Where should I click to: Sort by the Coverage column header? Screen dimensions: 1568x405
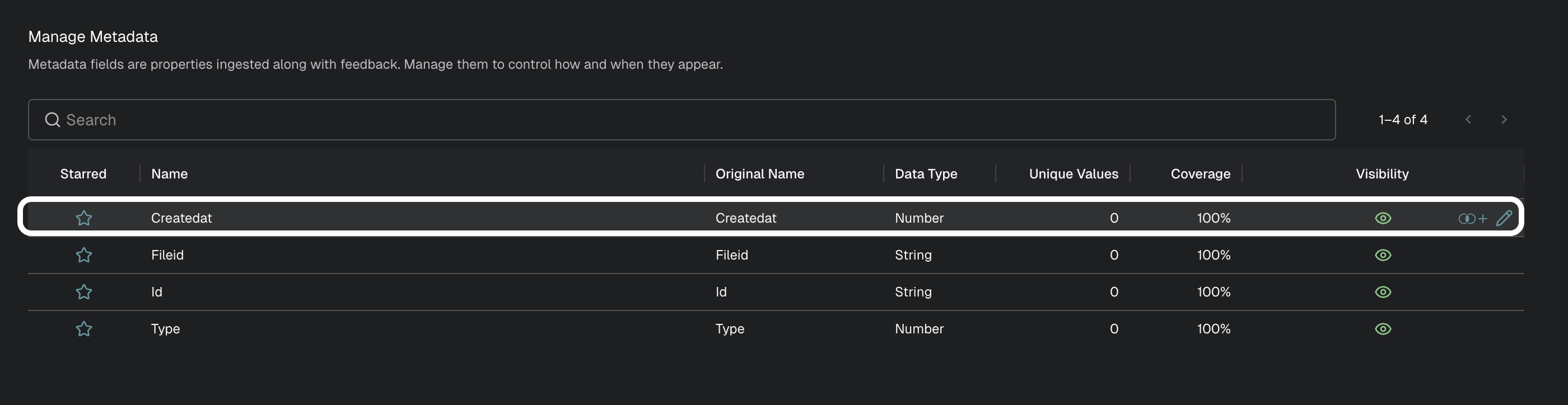[1200, 174]
